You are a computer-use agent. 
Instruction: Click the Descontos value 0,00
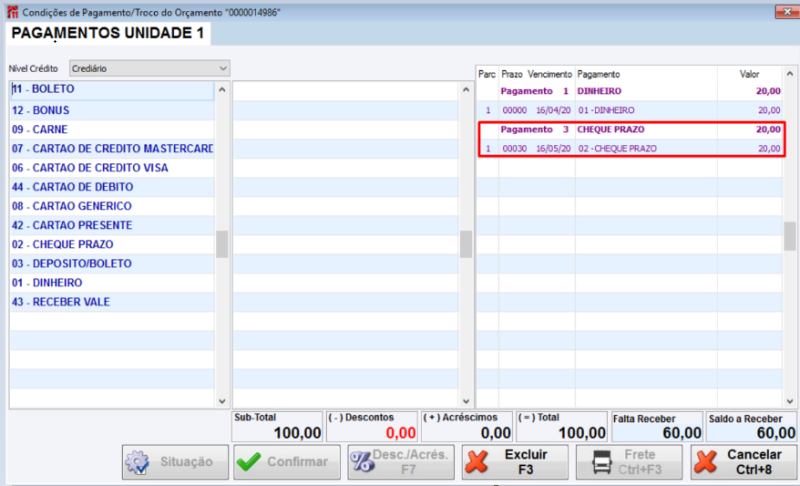pos(401,433)
